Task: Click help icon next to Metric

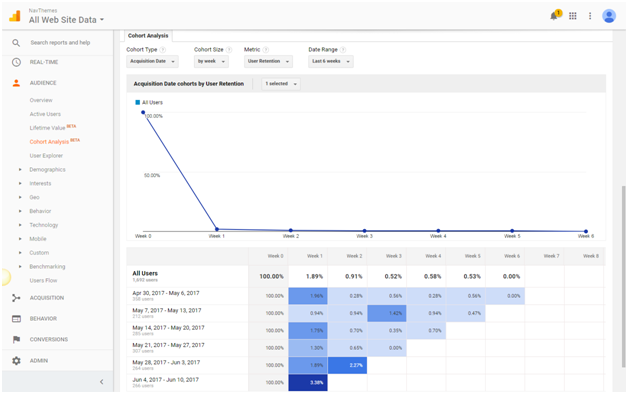Action: (x=266, y=50)
